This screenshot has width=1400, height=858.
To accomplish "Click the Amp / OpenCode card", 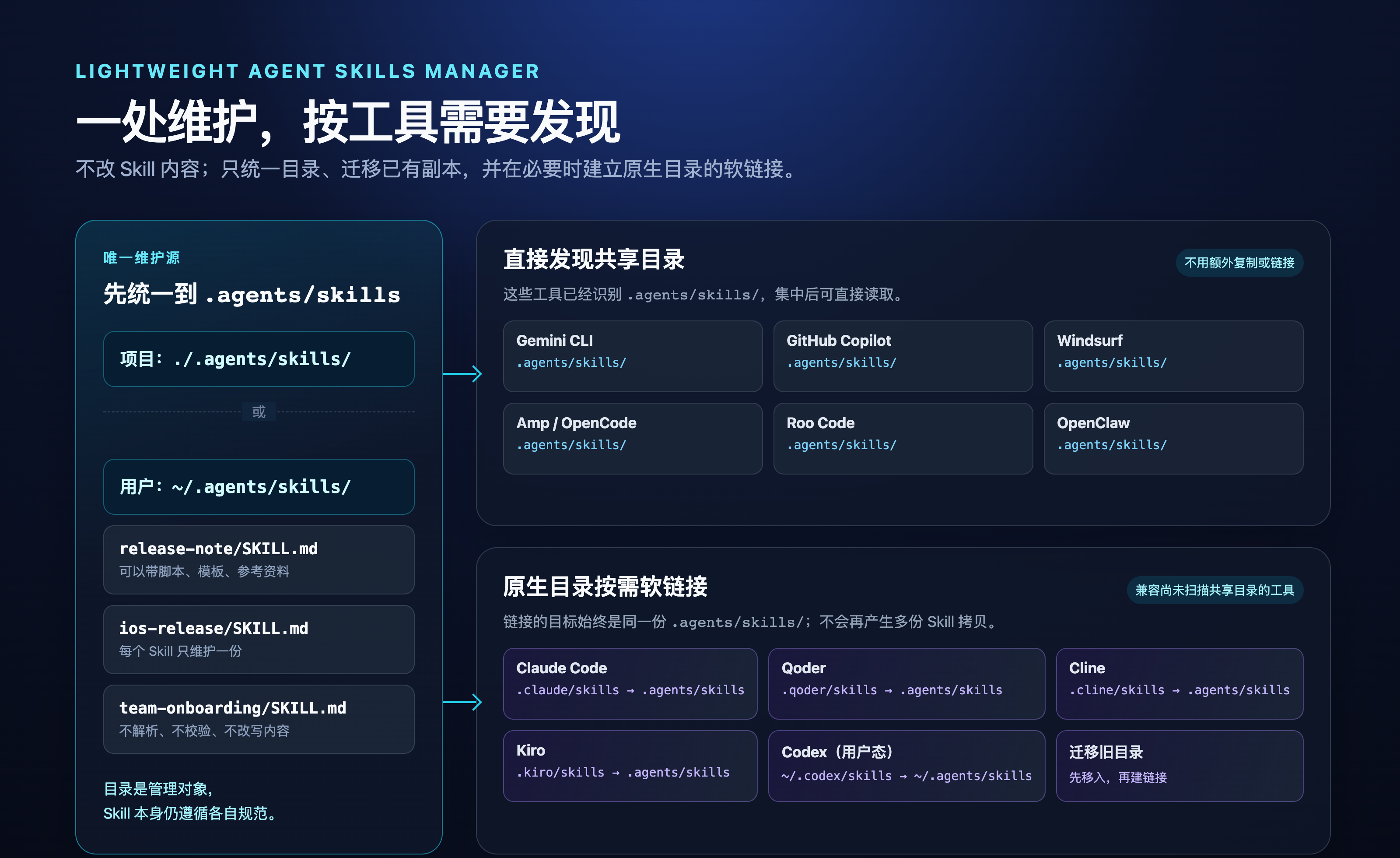I will (x=632, y=438).
